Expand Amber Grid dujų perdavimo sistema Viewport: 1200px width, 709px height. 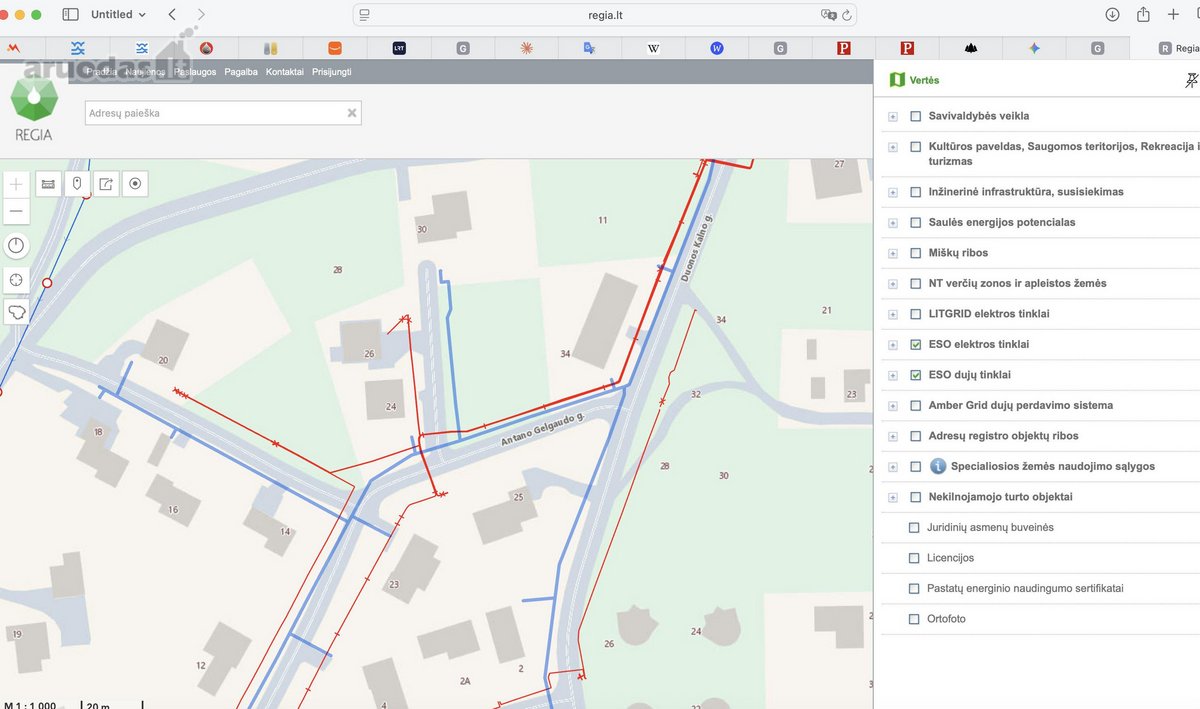pos(893,406)
